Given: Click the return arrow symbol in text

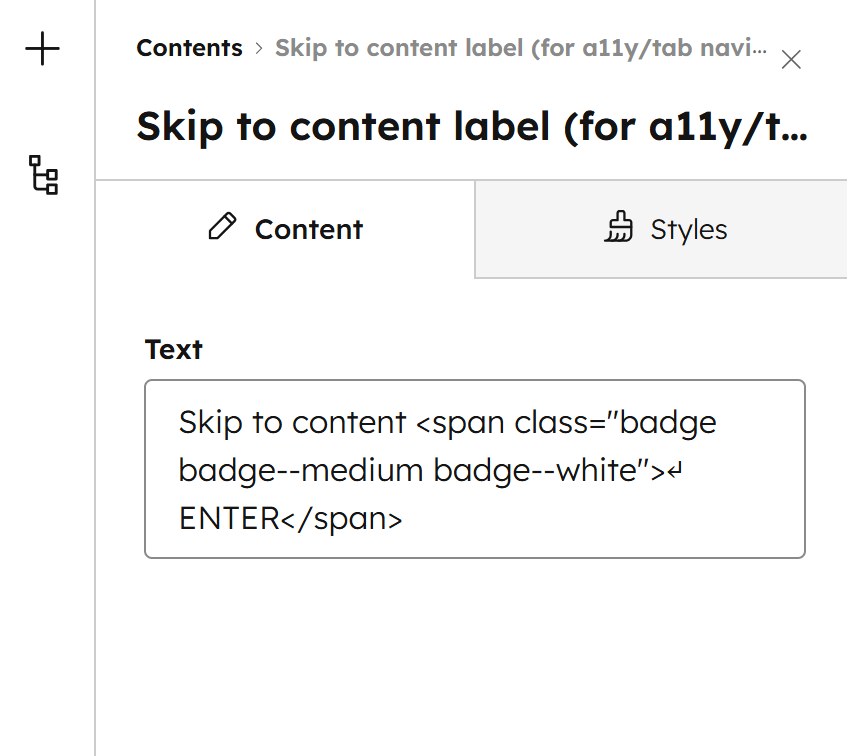Looking at the screenshot, I should pos(674,471).
